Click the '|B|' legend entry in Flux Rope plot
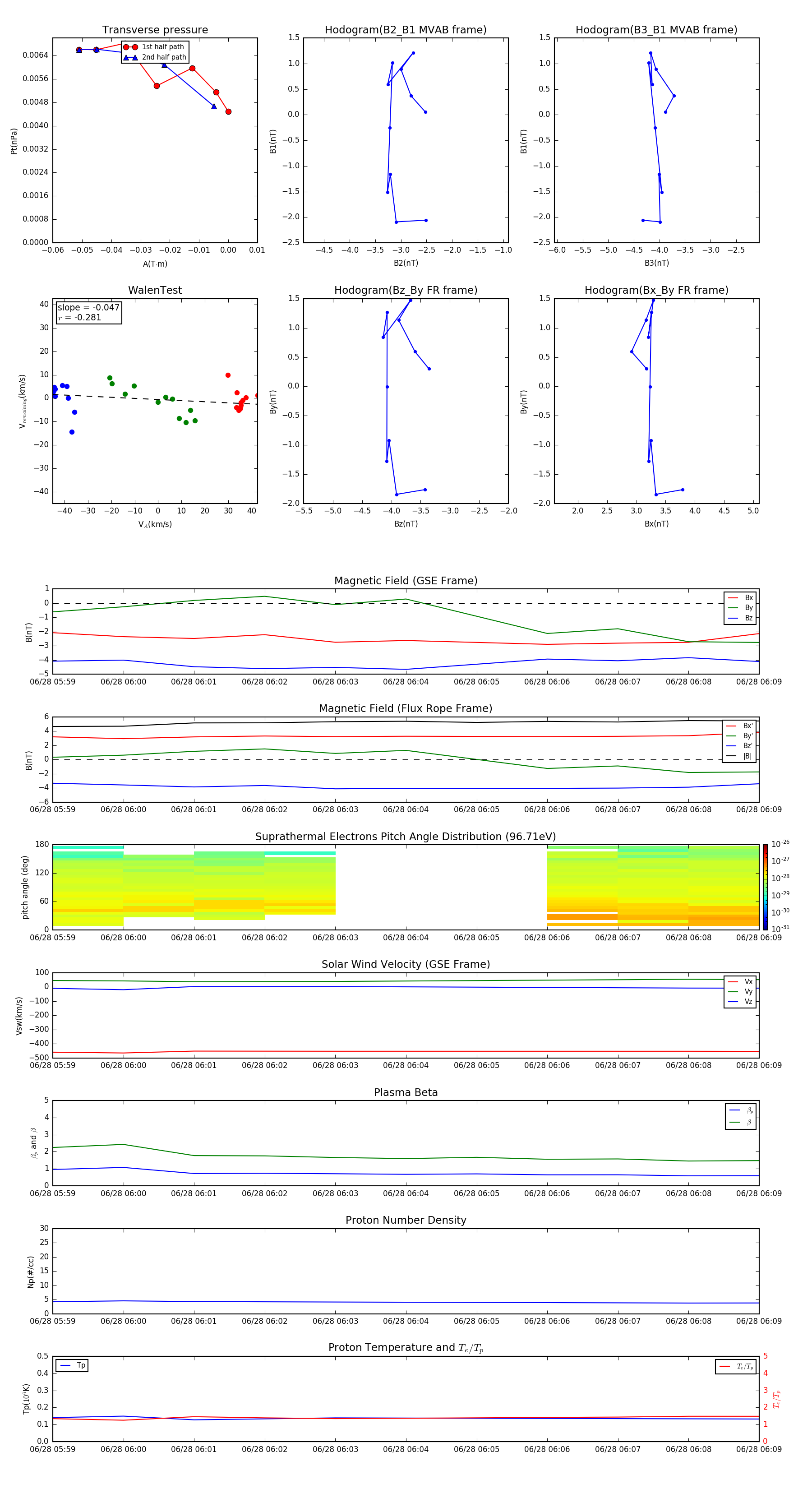This screenshot has width=812, height=1489. click(x=739, y=757)
